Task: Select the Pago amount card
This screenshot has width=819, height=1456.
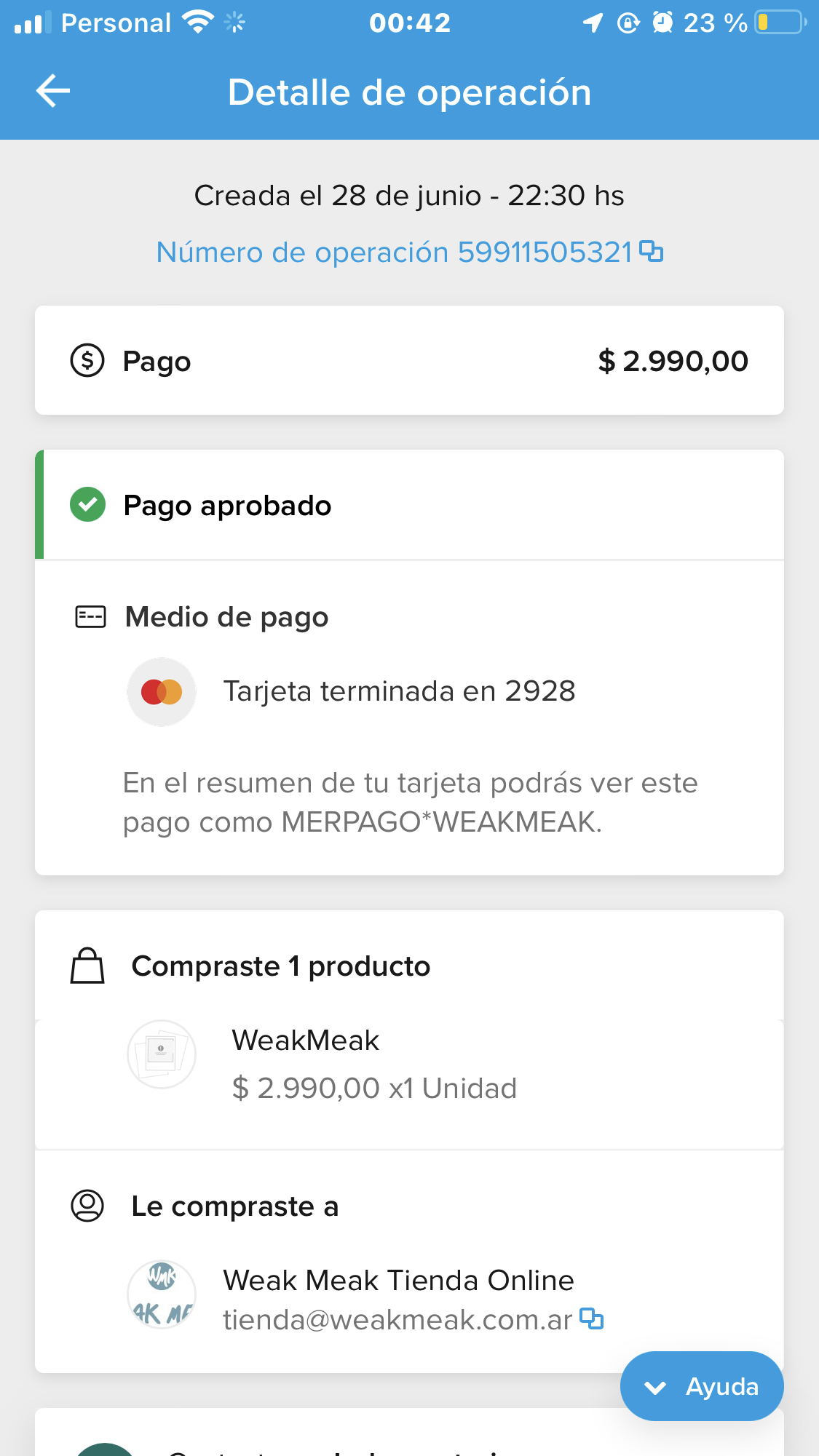Action: click(409, 360)
